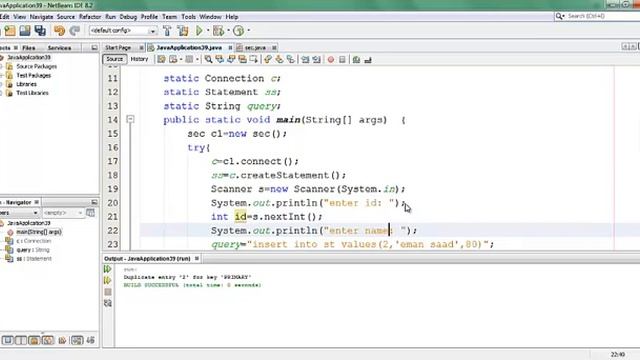Start macro recording with the red circle
Image resolution: width=640 pixels, height=360 pixels.
pyautogui.click(x=331, y=60)
